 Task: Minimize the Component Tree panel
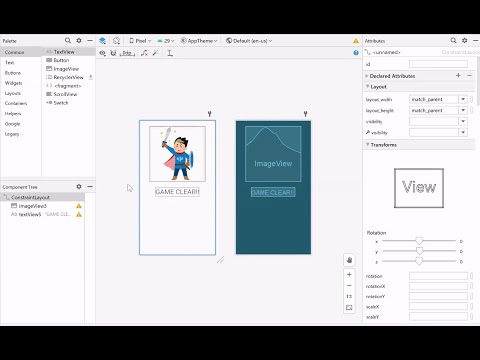pyautogui.click(x=90, y=186)
